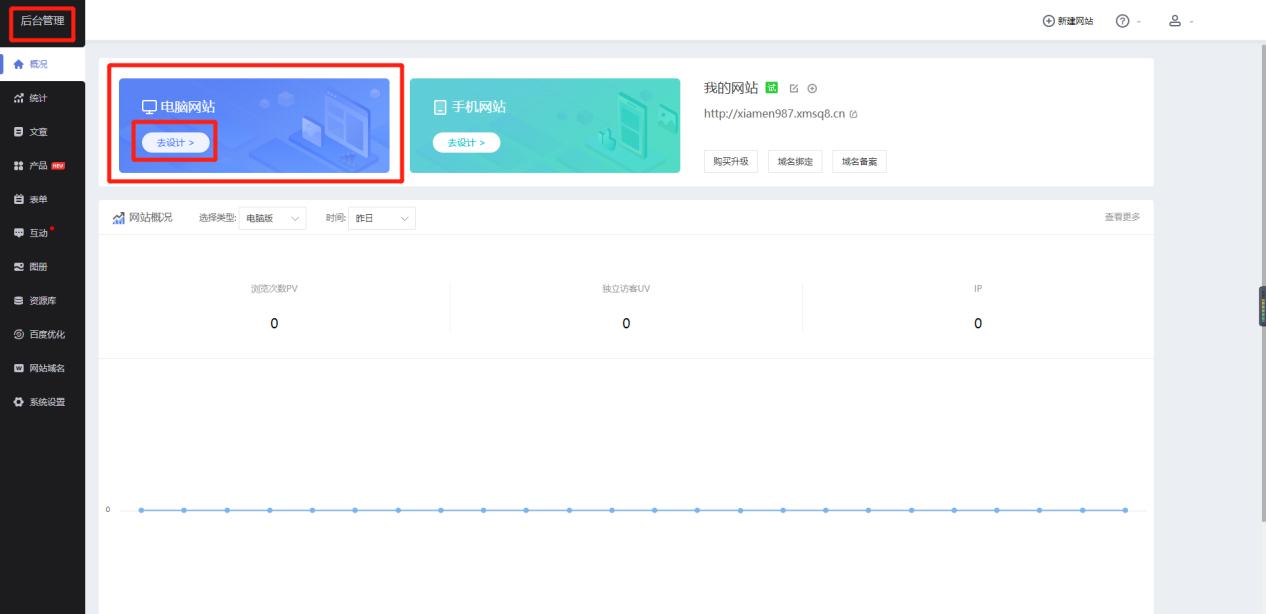Click the 购买升级 button

pyautogui.click(x=730, y=161)
